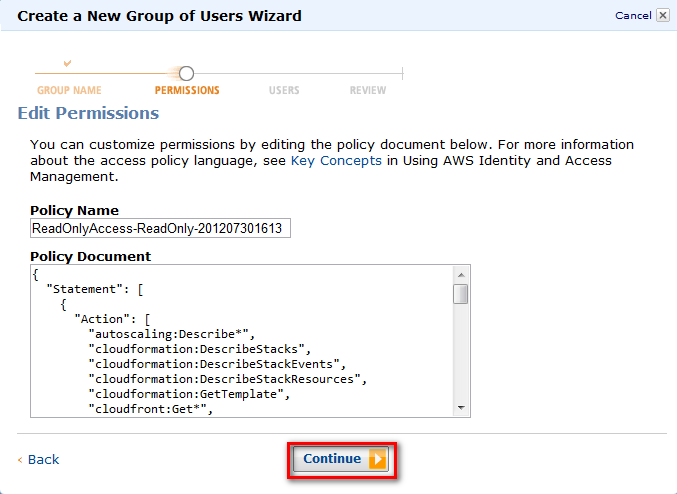Viewport: 677px width, 494px height.
Task: Click the "autoscaling:Describe*" line
Action: coord(172,334)
